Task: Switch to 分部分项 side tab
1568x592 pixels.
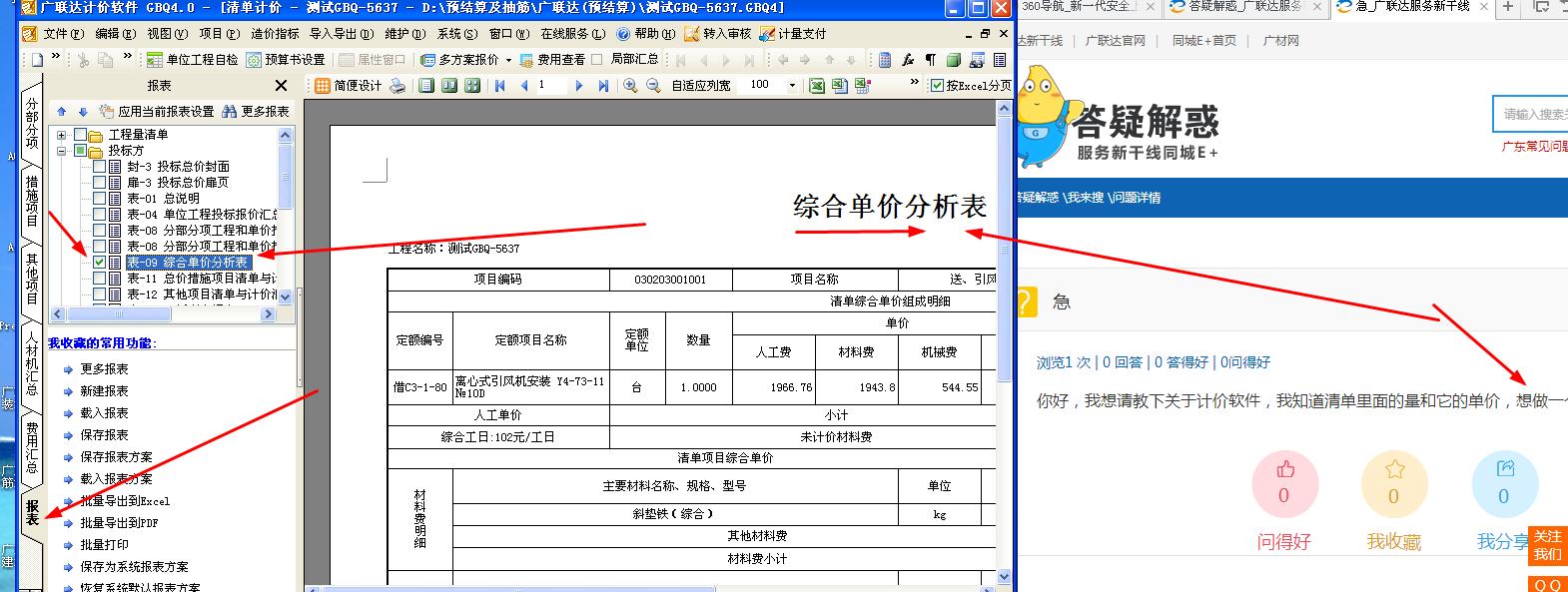Action: (32, 125)
